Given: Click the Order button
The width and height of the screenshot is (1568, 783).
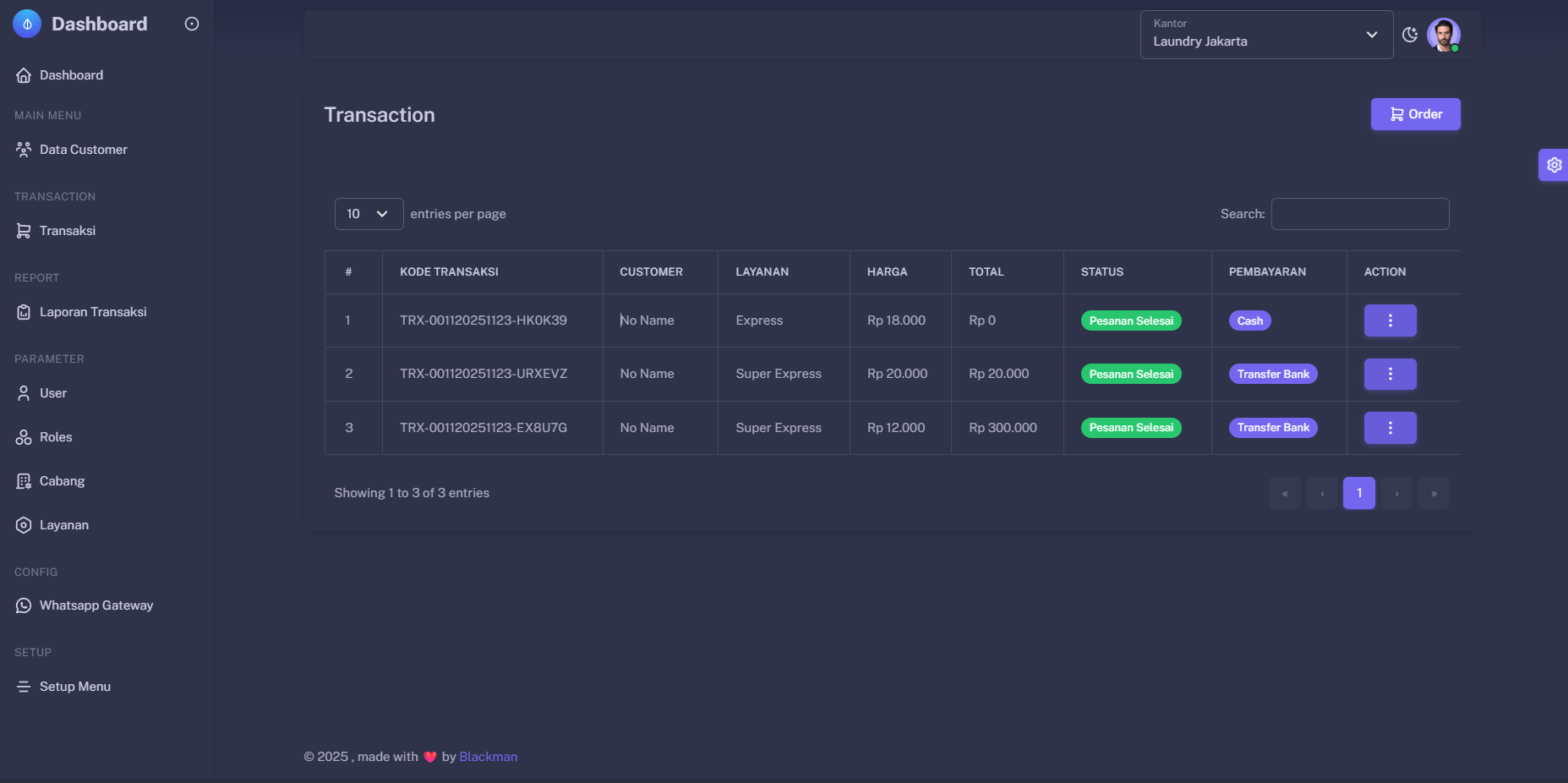Looking at the screenshot, I should pos(1415,114).
